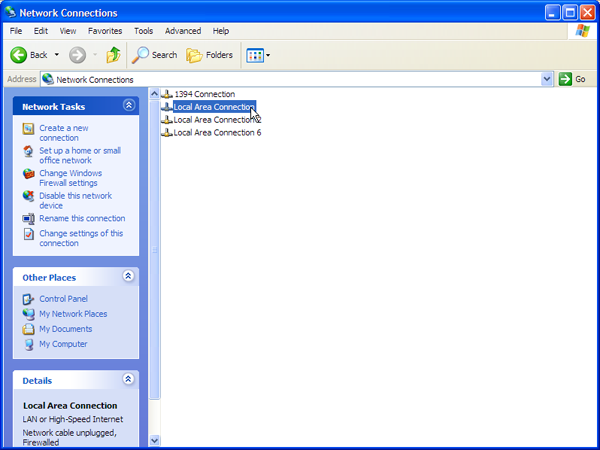Click the Windows Firewall settings icon
This screenshot has height=450, width=600.
[28, 174]
